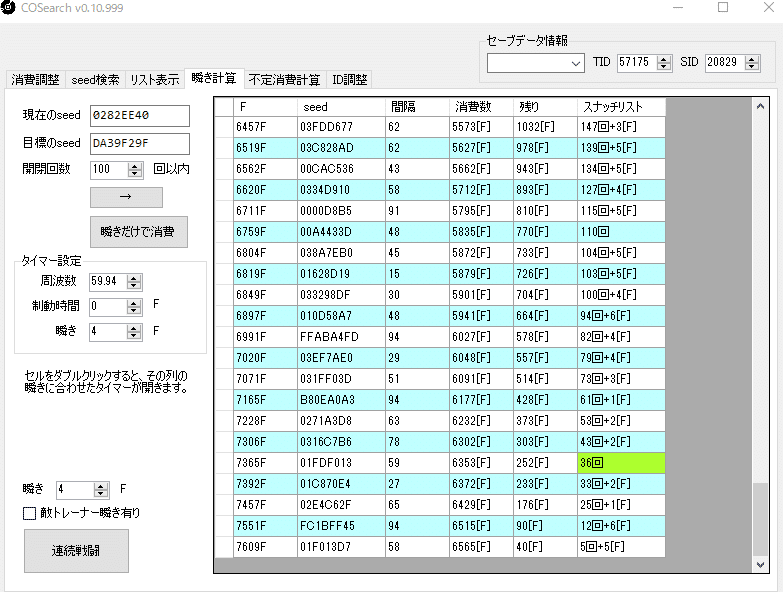783x592 pixels.
Task: Select the cell '94回+6[F]'
Action: (621, 315)
